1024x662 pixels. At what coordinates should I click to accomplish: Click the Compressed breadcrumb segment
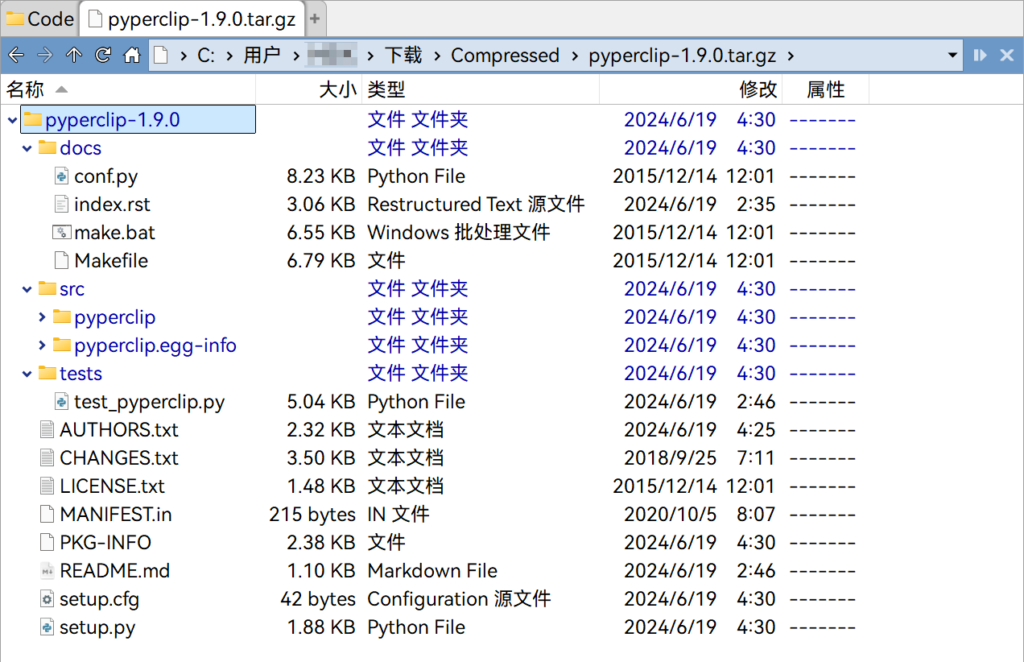505,55
